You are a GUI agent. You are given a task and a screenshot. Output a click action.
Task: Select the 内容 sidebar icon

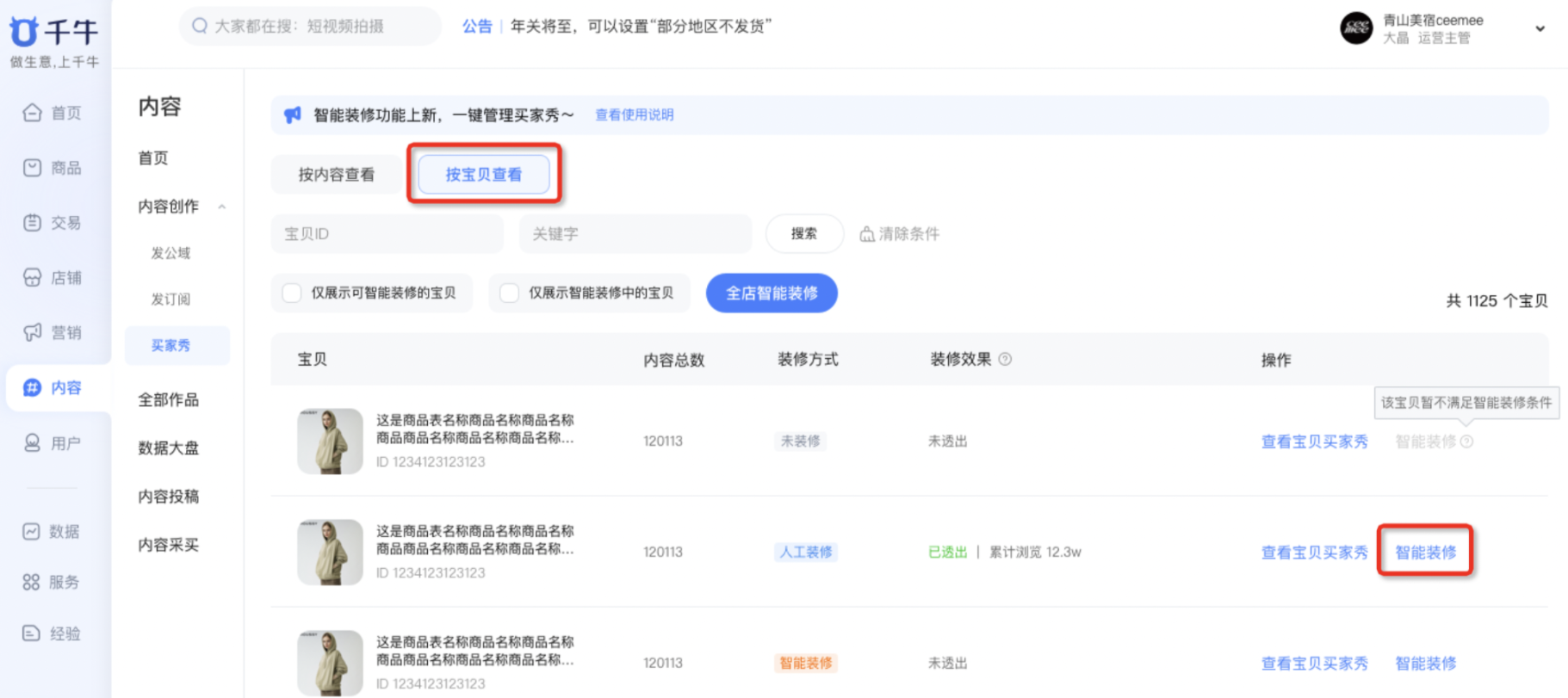(x=32, y=387)
